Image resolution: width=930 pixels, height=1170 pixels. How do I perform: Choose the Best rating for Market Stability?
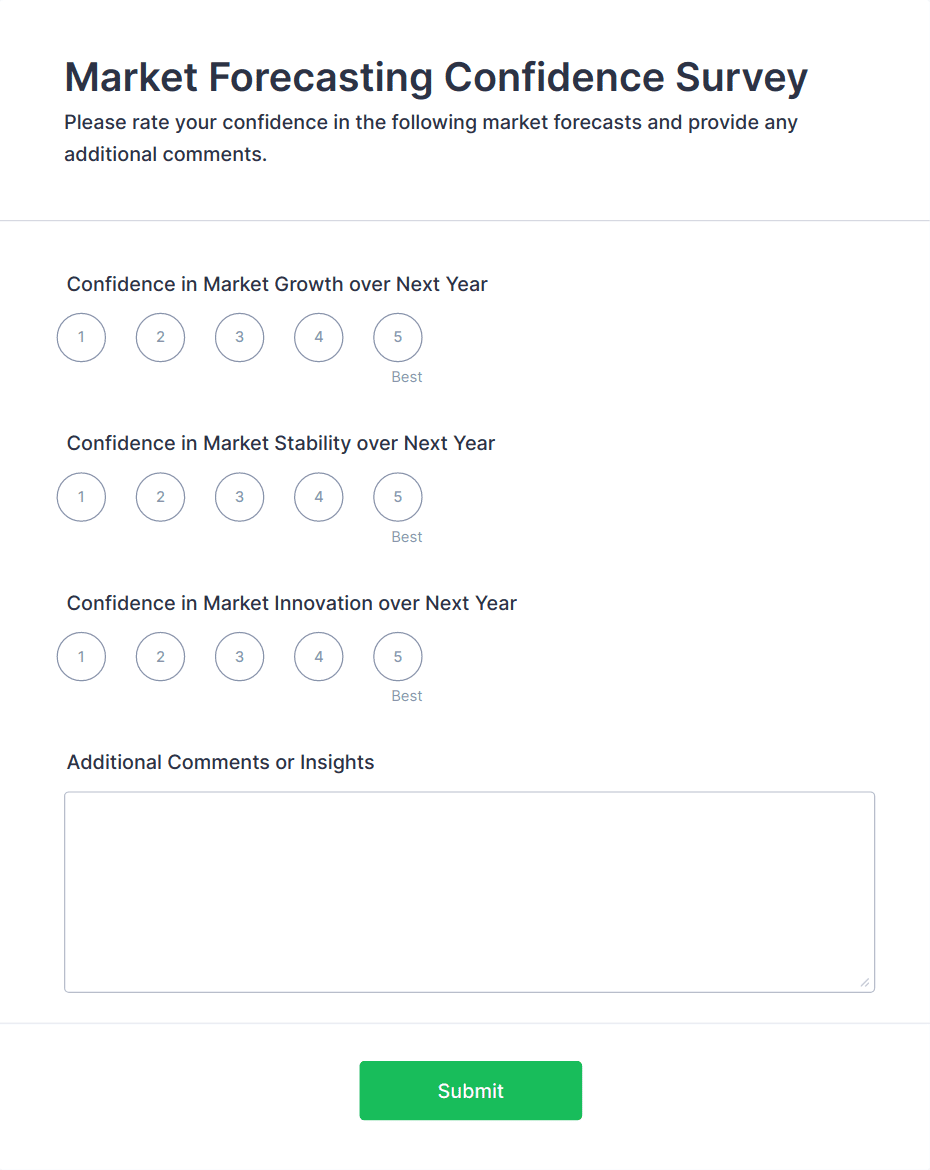click(397, 497)
